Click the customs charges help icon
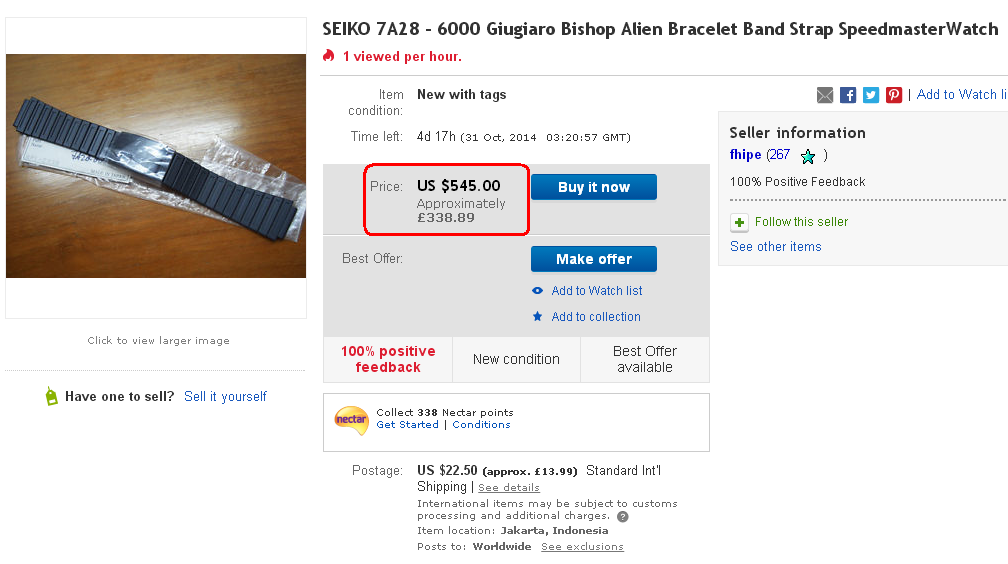The image size is (1008, 564). (623, 517)
